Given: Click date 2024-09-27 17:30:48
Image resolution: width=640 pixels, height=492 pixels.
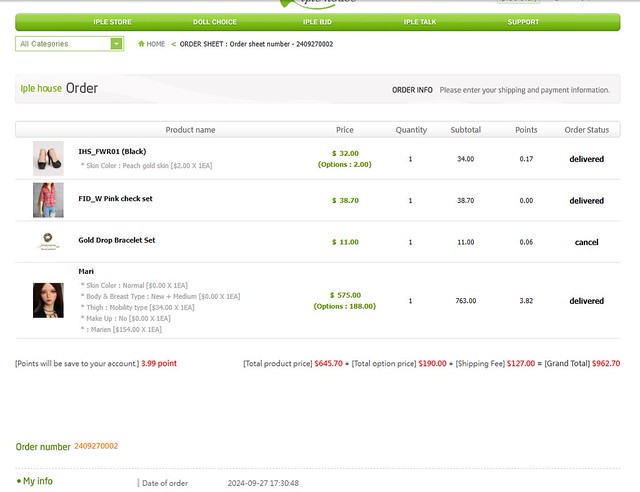Looking at the screenshot, I should [x=263, y=483].
